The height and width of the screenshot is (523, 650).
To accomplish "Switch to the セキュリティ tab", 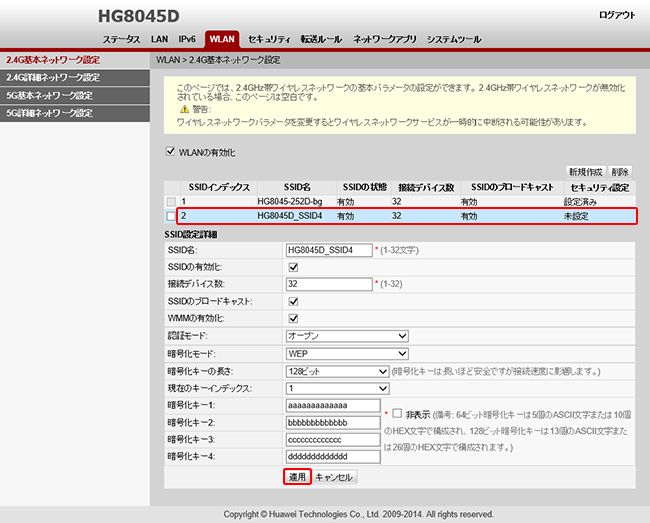I will pos(268,39).
